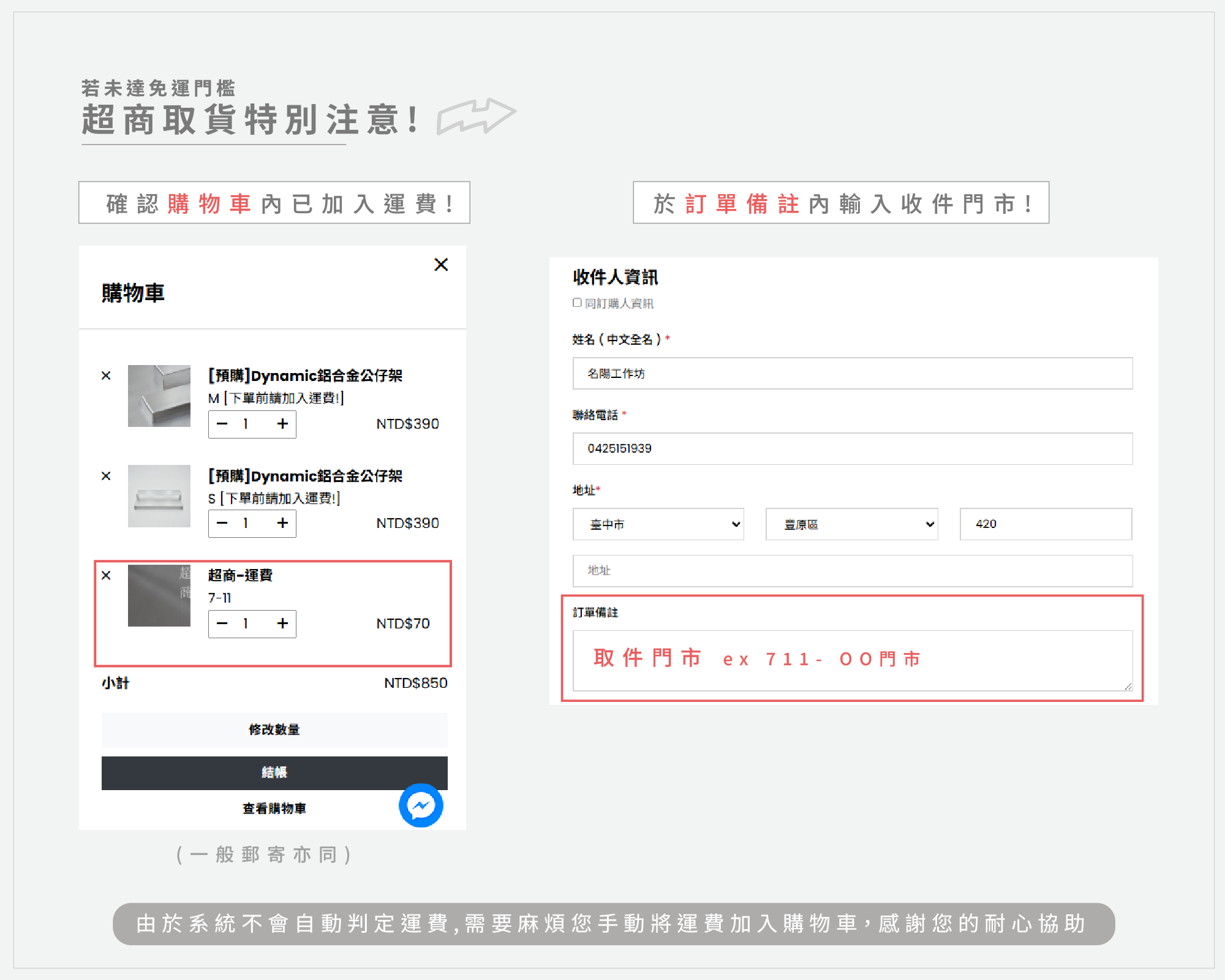Close the shopping cart panel

click(441, 265)
